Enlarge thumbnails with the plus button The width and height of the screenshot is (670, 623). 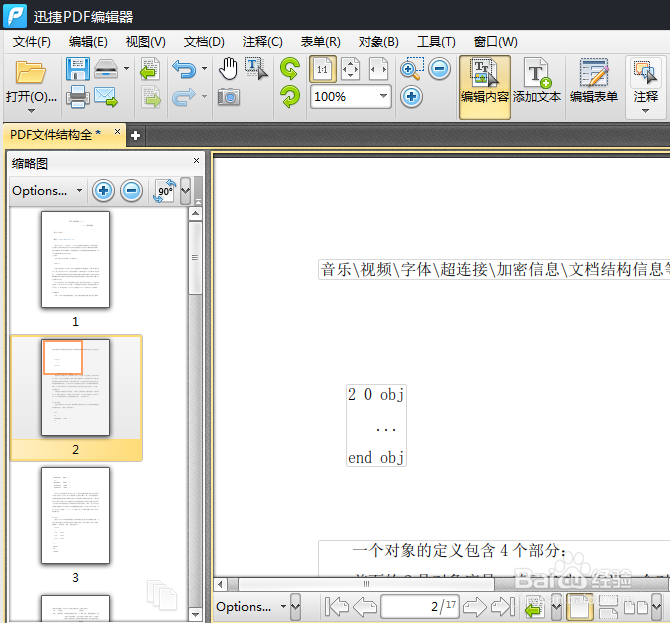point(103,190)
